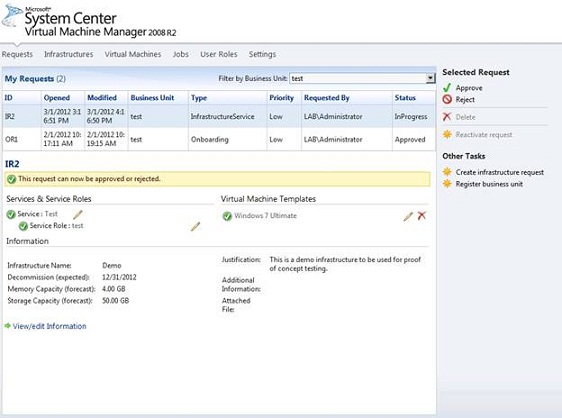
Task: Click the justification text about demo infrastructure
Action: point(345,264)
